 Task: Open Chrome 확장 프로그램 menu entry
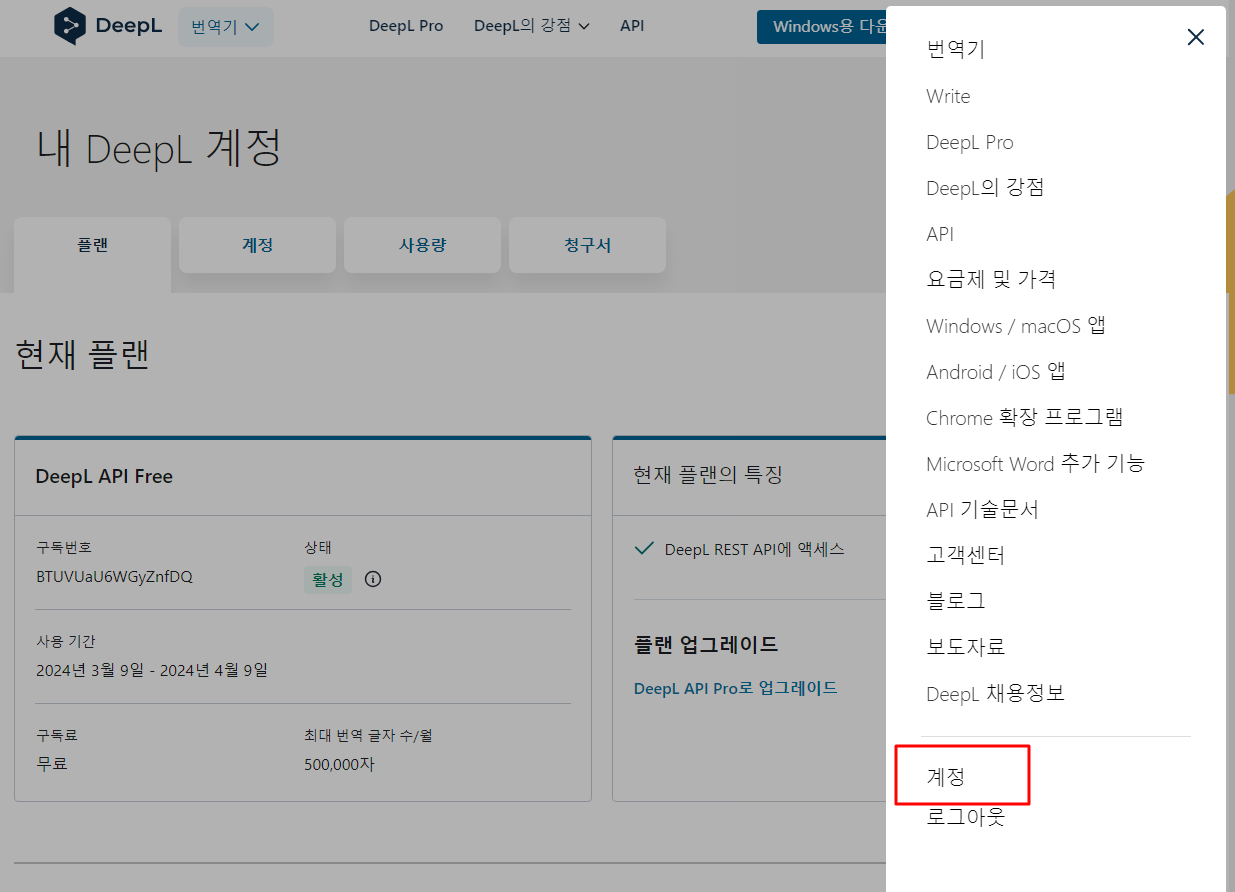[1025, 418]
